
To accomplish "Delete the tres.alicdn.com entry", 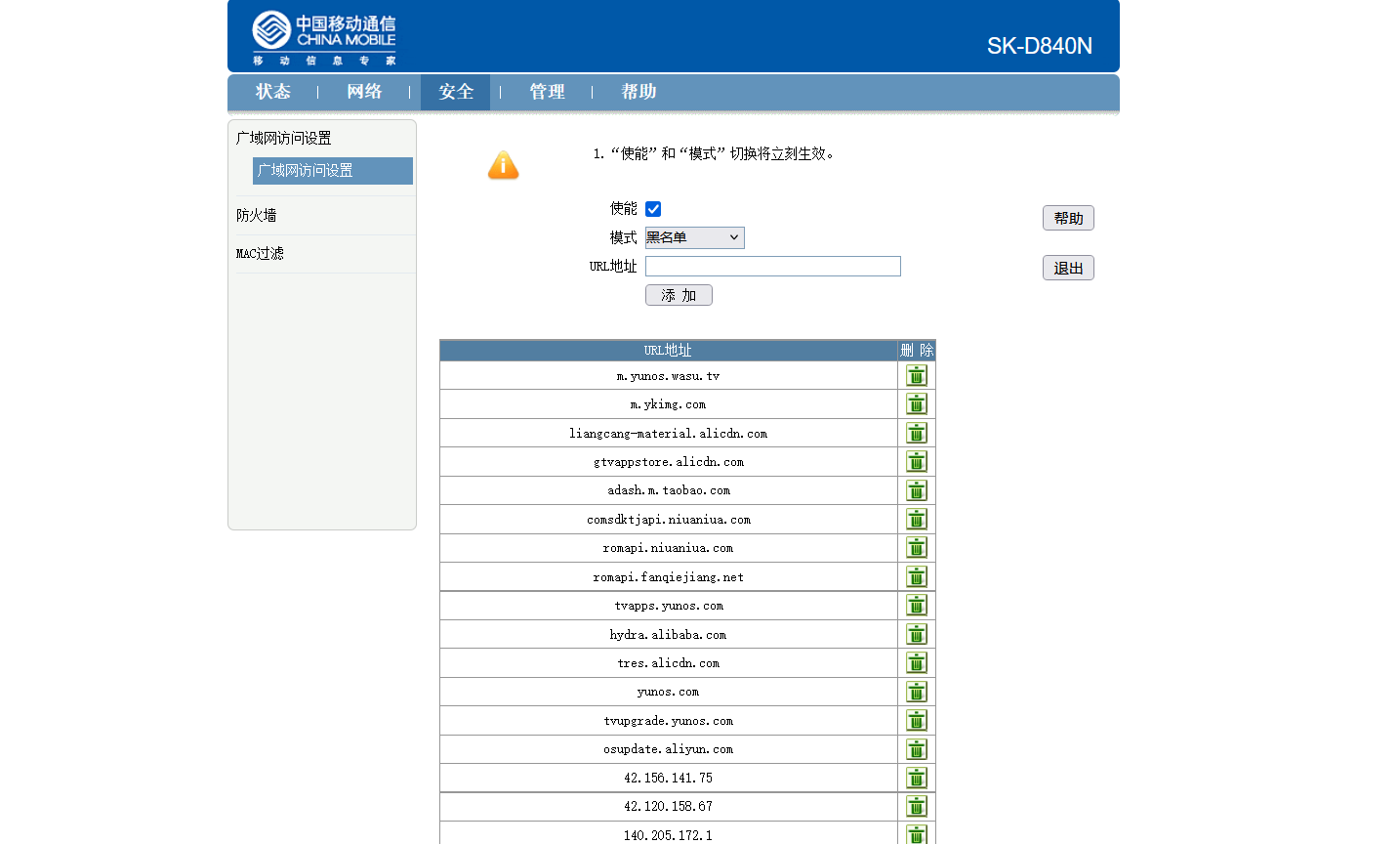I will point(917,663).
